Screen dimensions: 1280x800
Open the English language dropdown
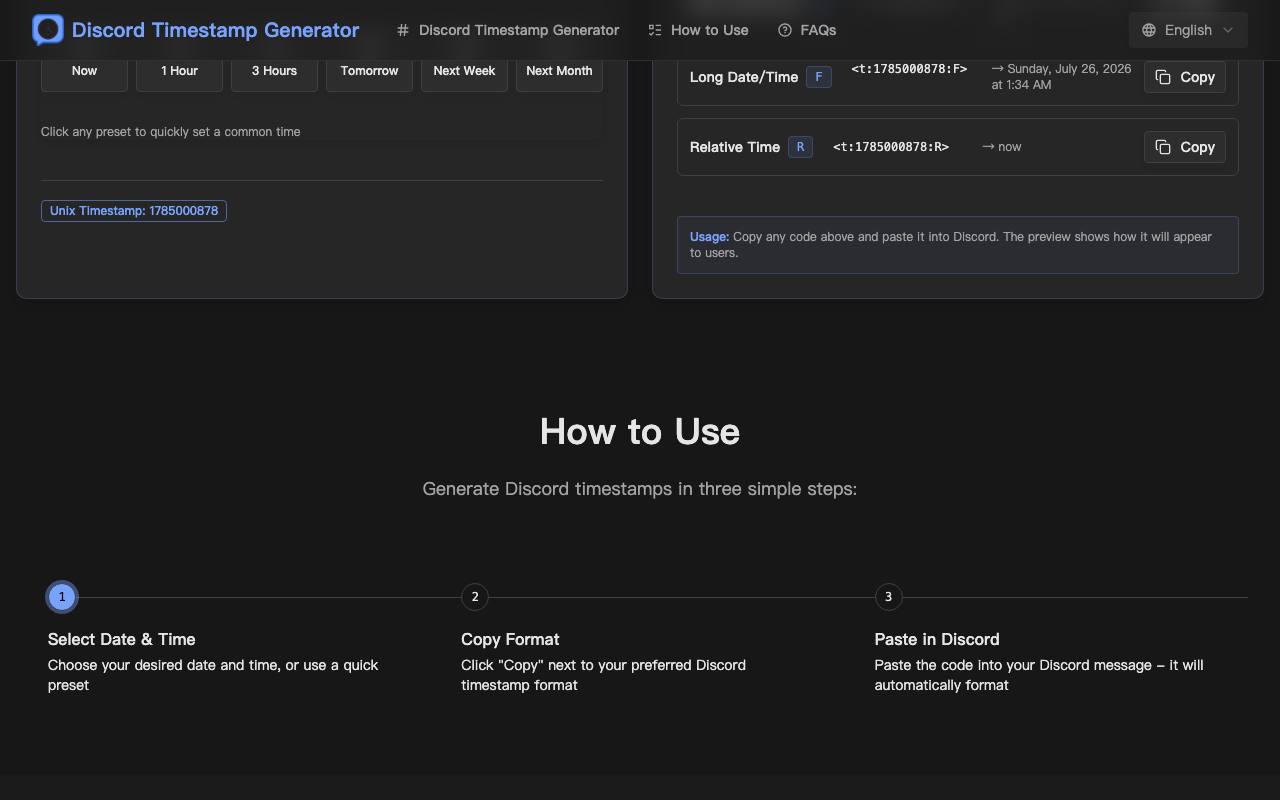(1188, 30)
